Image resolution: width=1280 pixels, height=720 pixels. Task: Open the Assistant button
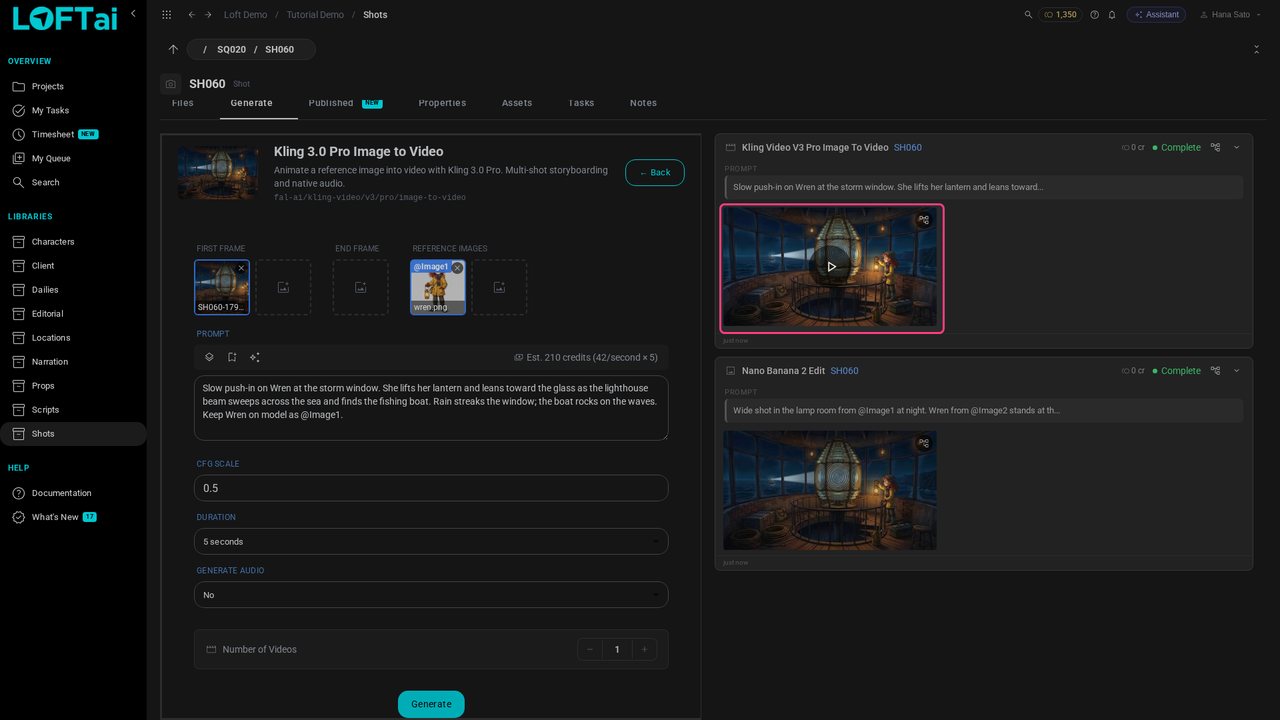point(1156,15)
